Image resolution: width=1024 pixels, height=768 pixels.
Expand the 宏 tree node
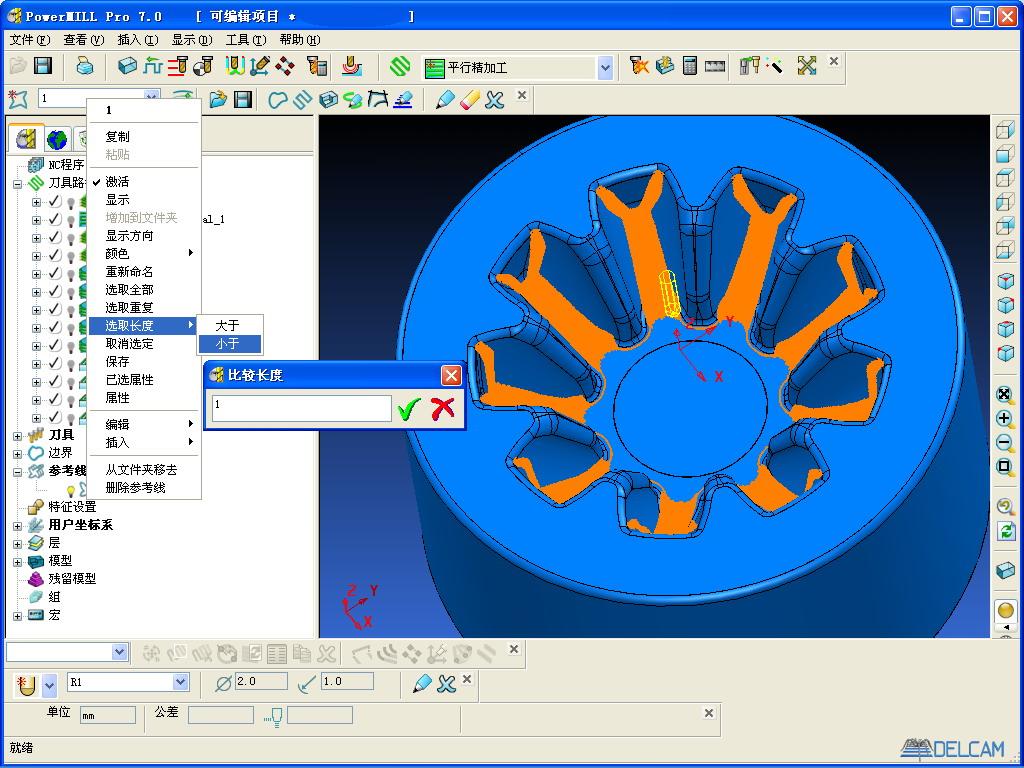tap(18, 616)
